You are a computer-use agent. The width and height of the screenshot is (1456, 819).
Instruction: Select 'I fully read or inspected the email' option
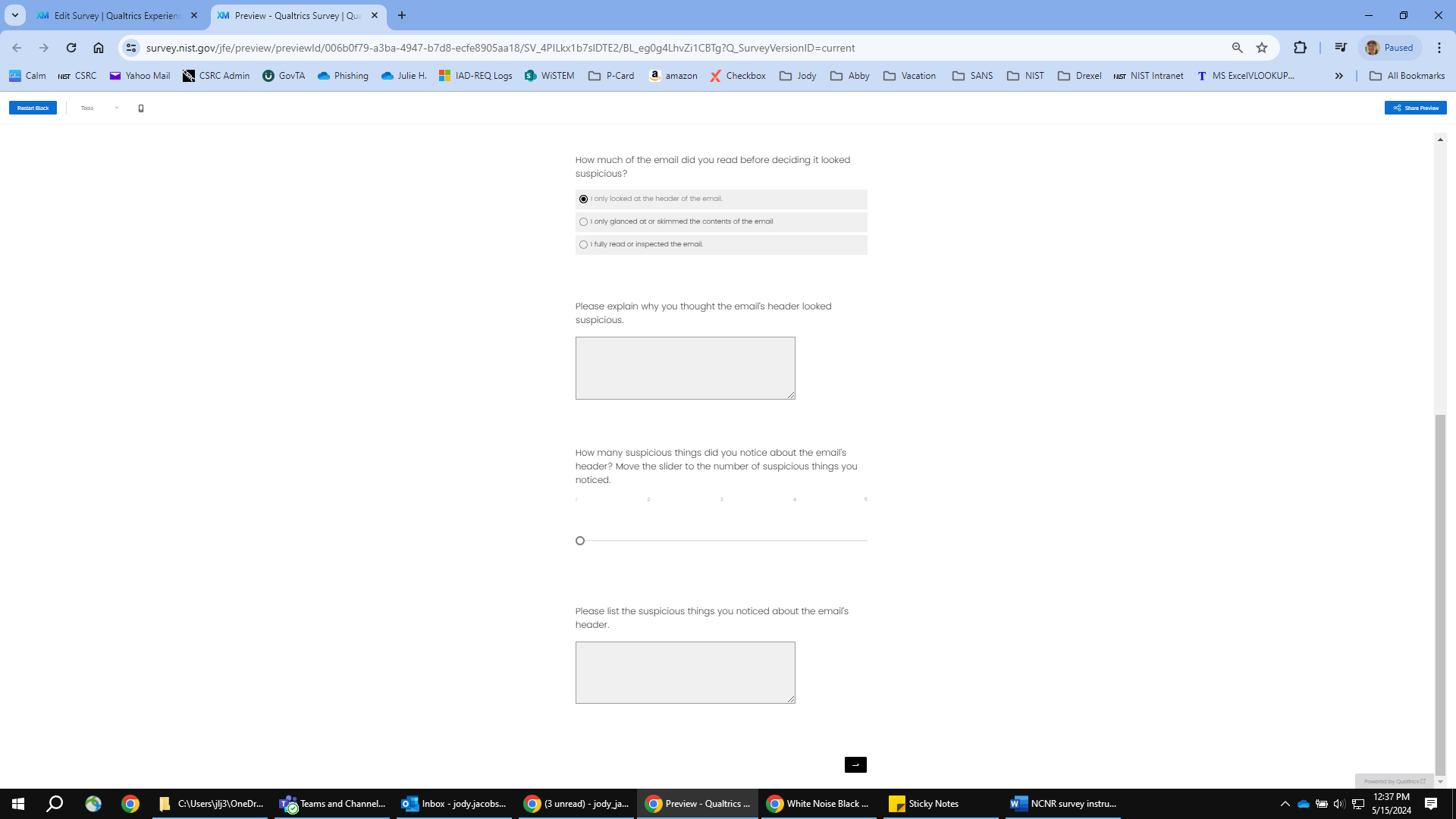click(x=583, y=245)
